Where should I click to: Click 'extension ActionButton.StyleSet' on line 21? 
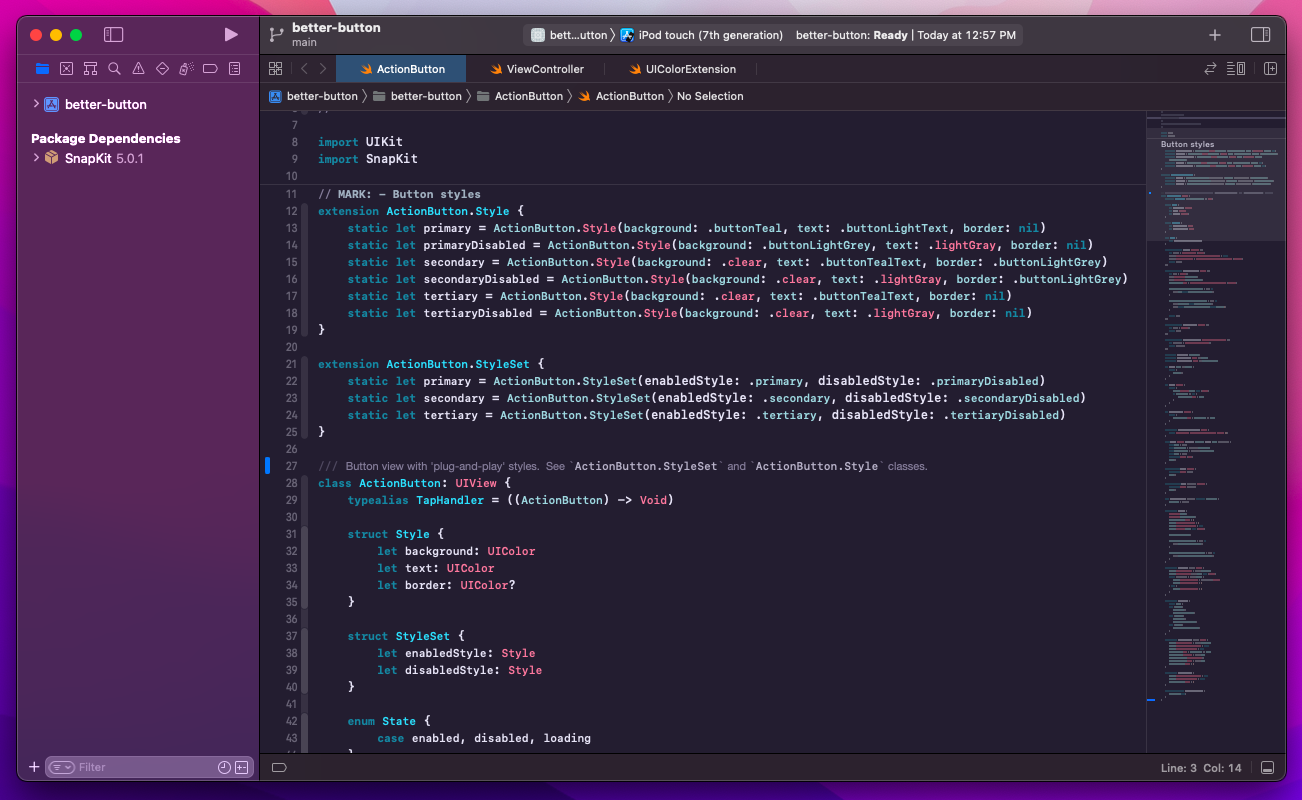pos(424,364)
